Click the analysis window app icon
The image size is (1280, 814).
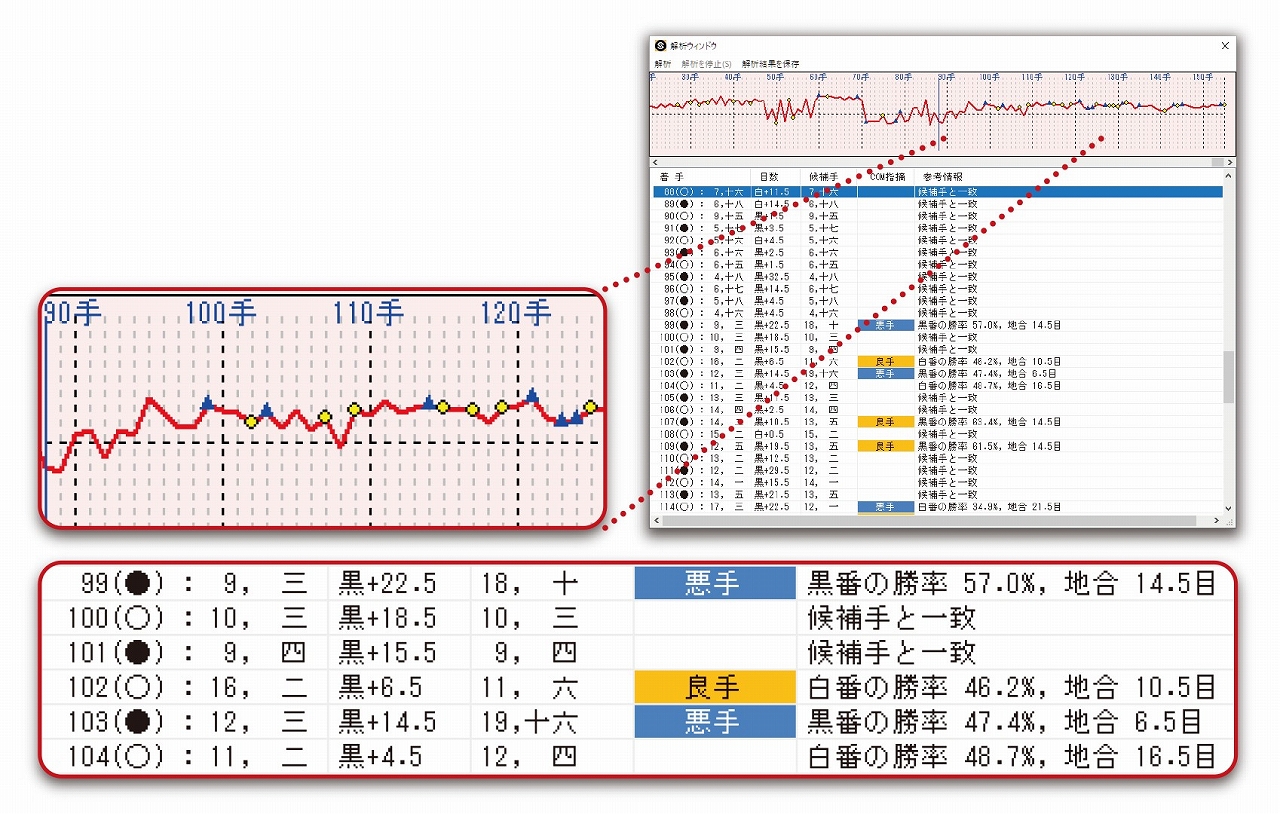point(660,46)
